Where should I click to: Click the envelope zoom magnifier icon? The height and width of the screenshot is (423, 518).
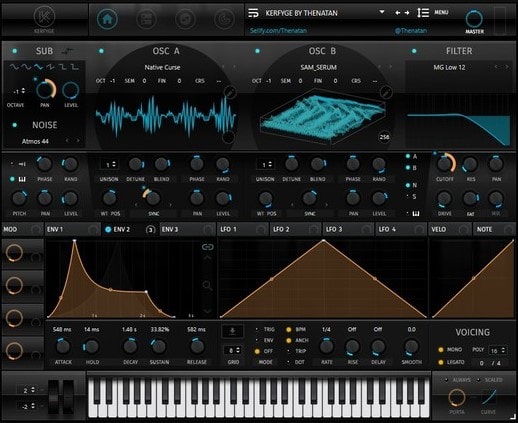(207, 285)
